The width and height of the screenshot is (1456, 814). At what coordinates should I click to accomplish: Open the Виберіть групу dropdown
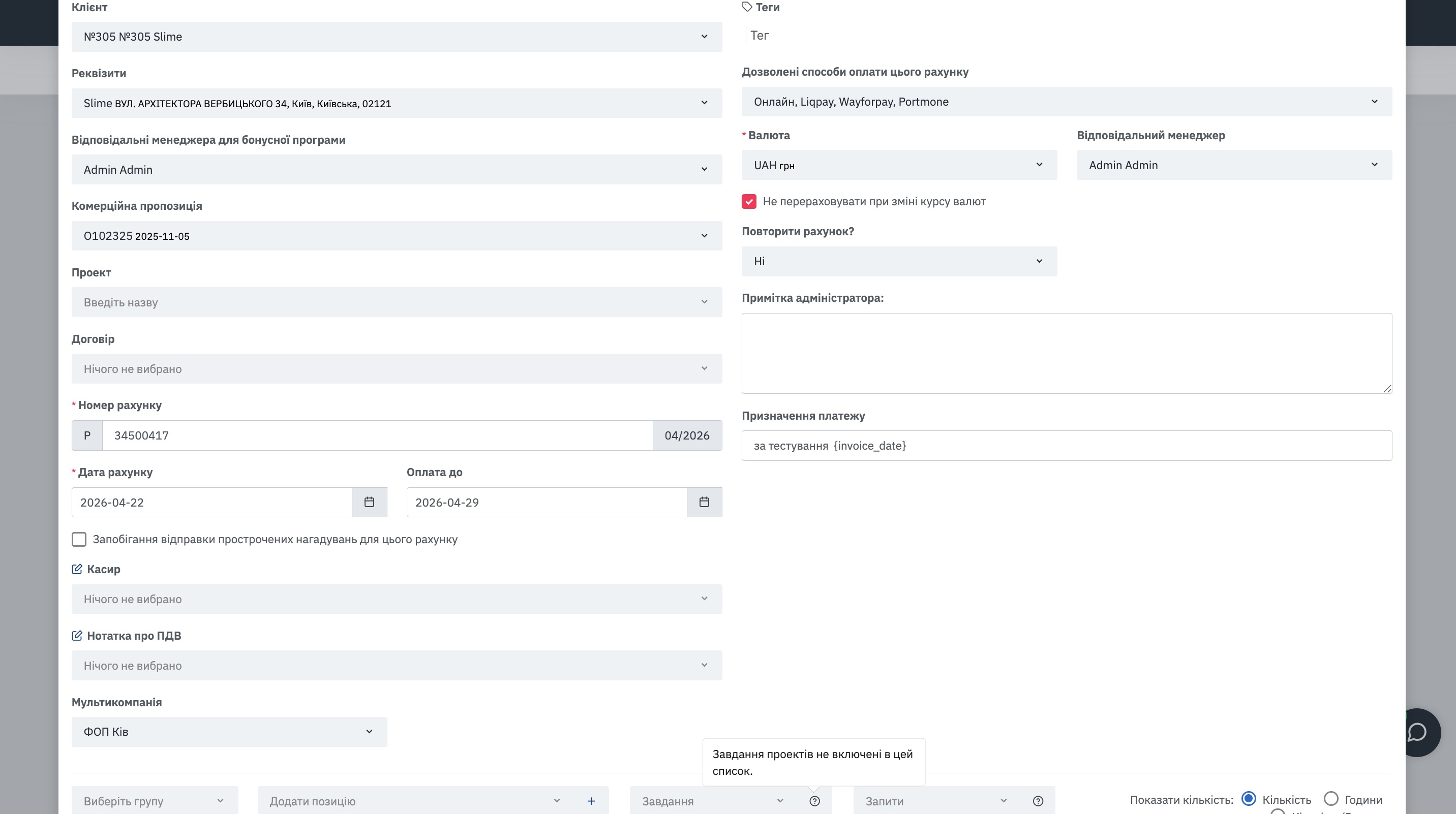[155, 800]
